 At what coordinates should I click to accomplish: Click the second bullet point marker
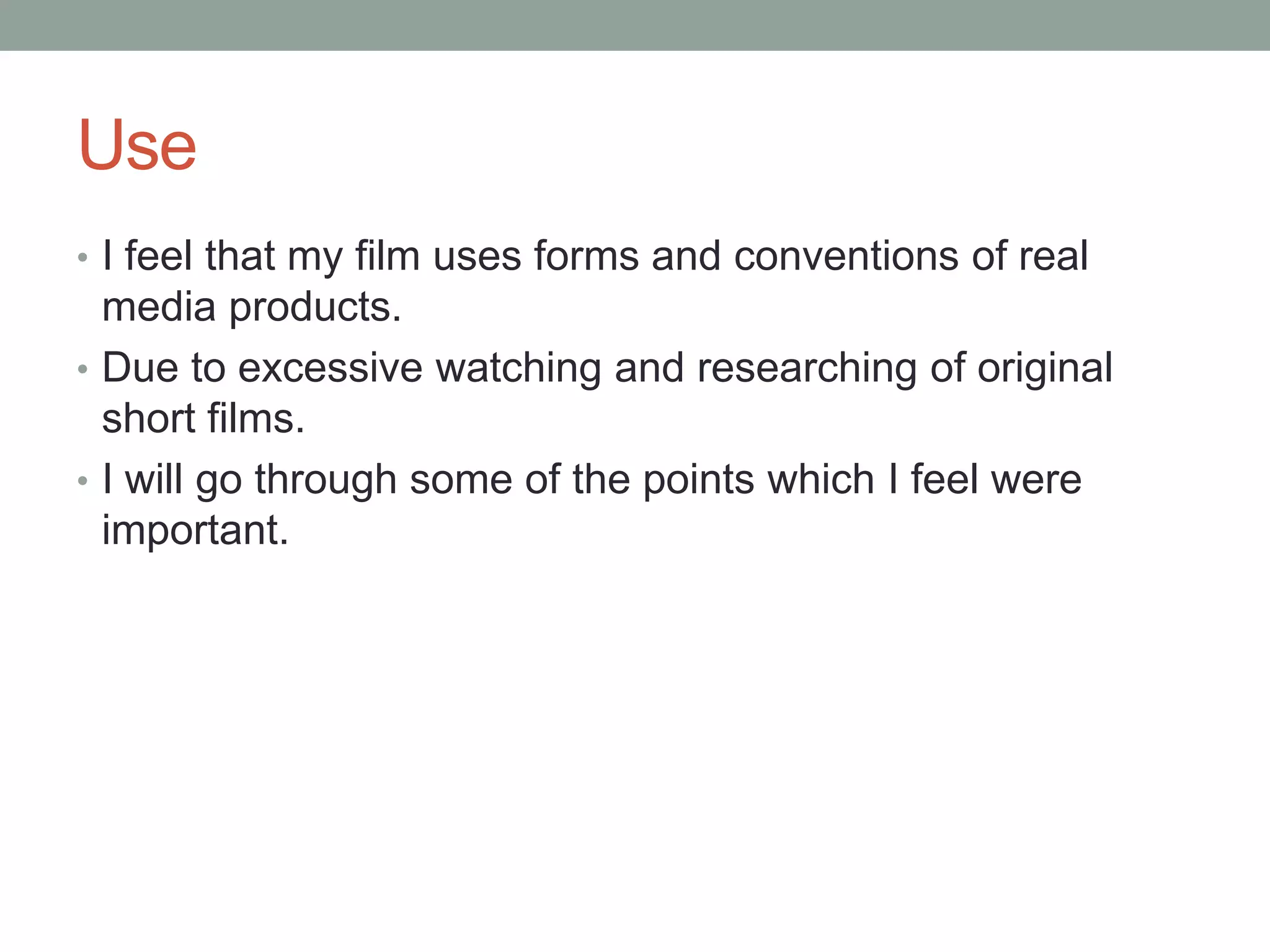click(83, 369)
